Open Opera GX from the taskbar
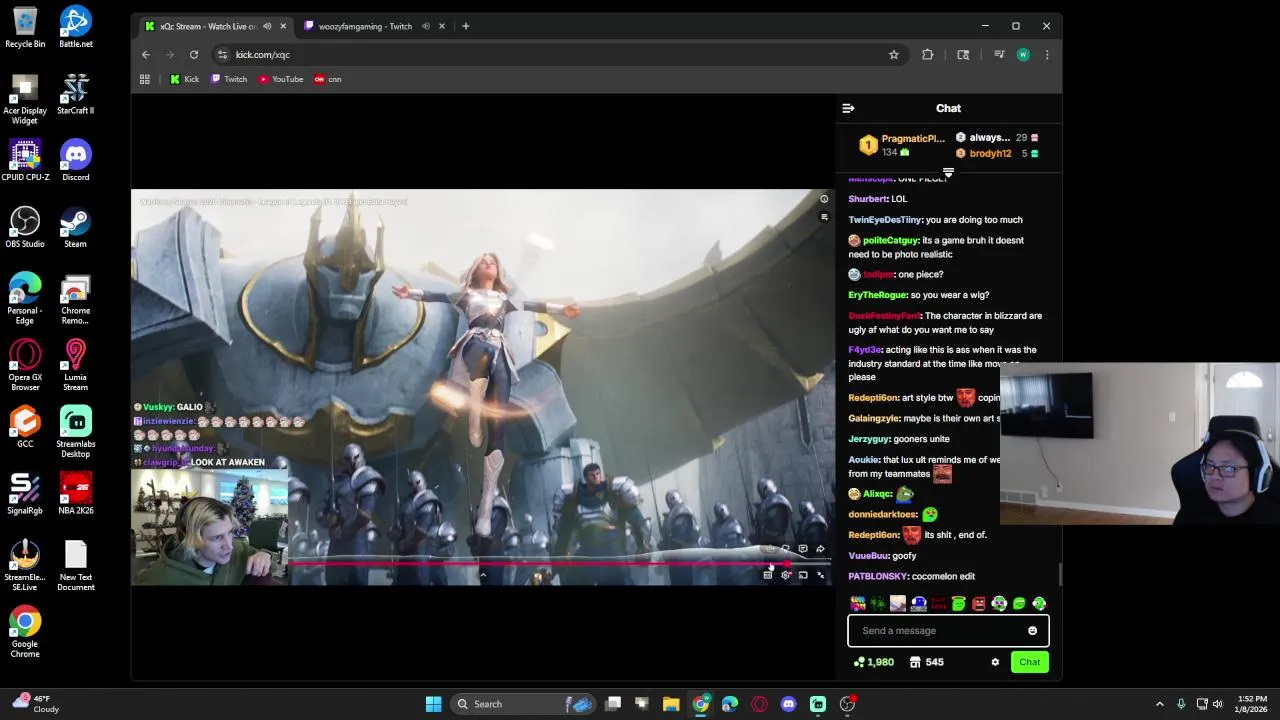The height and width of the screenshot is (720, 1280). 760,704
